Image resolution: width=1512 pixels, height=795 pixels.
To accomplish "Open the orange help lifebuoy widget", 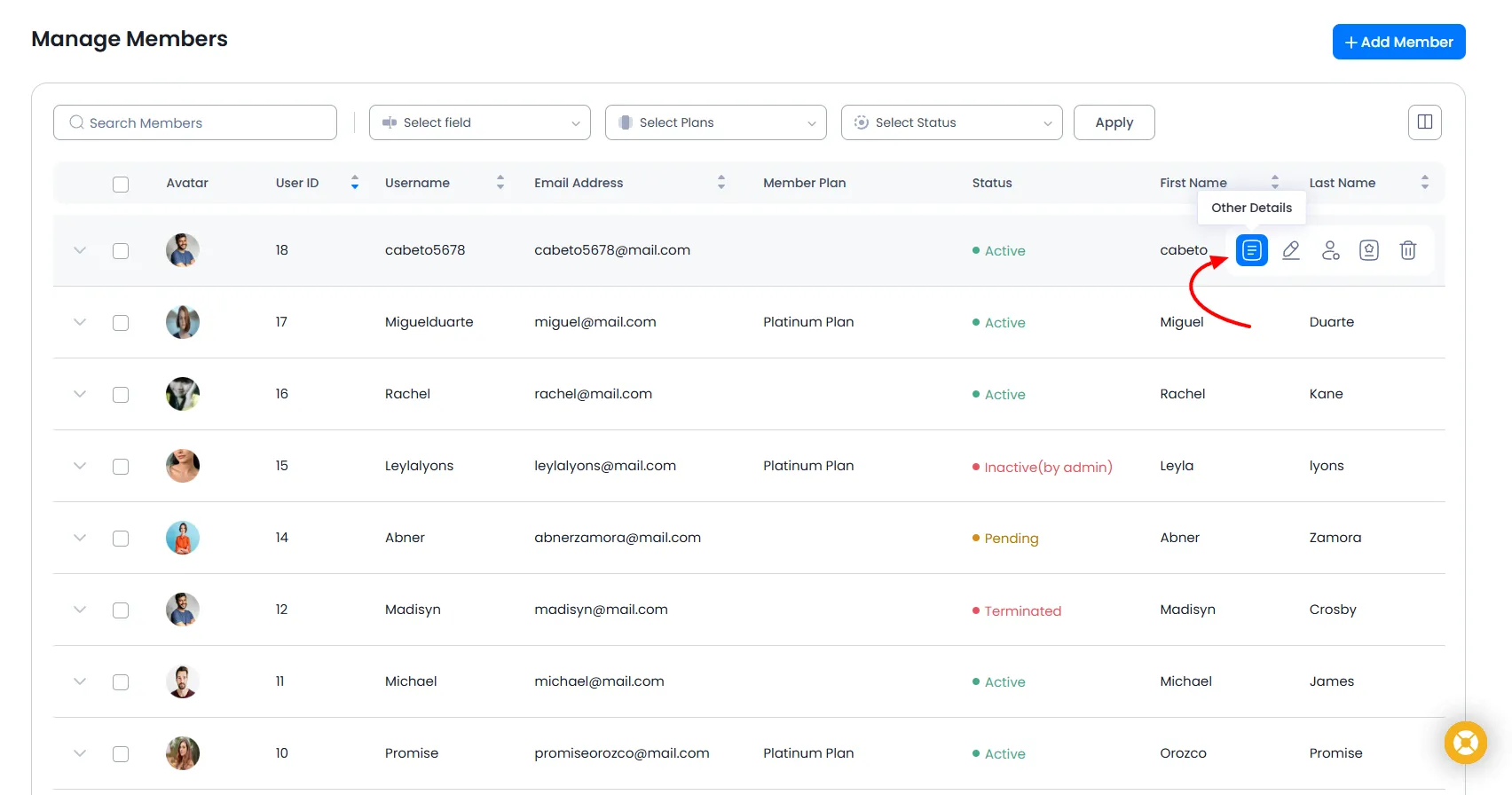I will (x=1465, y=743).
